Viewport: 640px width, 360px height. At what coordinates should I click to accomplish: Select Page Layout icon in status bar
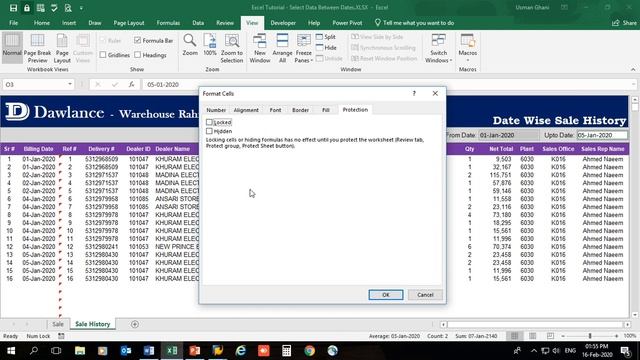[532, 336]
